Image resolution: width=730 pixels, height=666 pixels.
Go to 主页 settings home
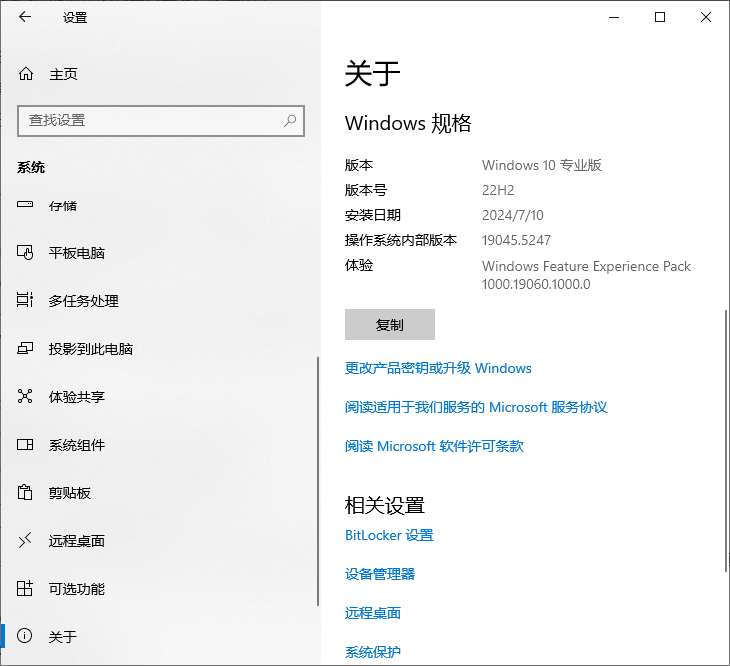tap(160, 74)
